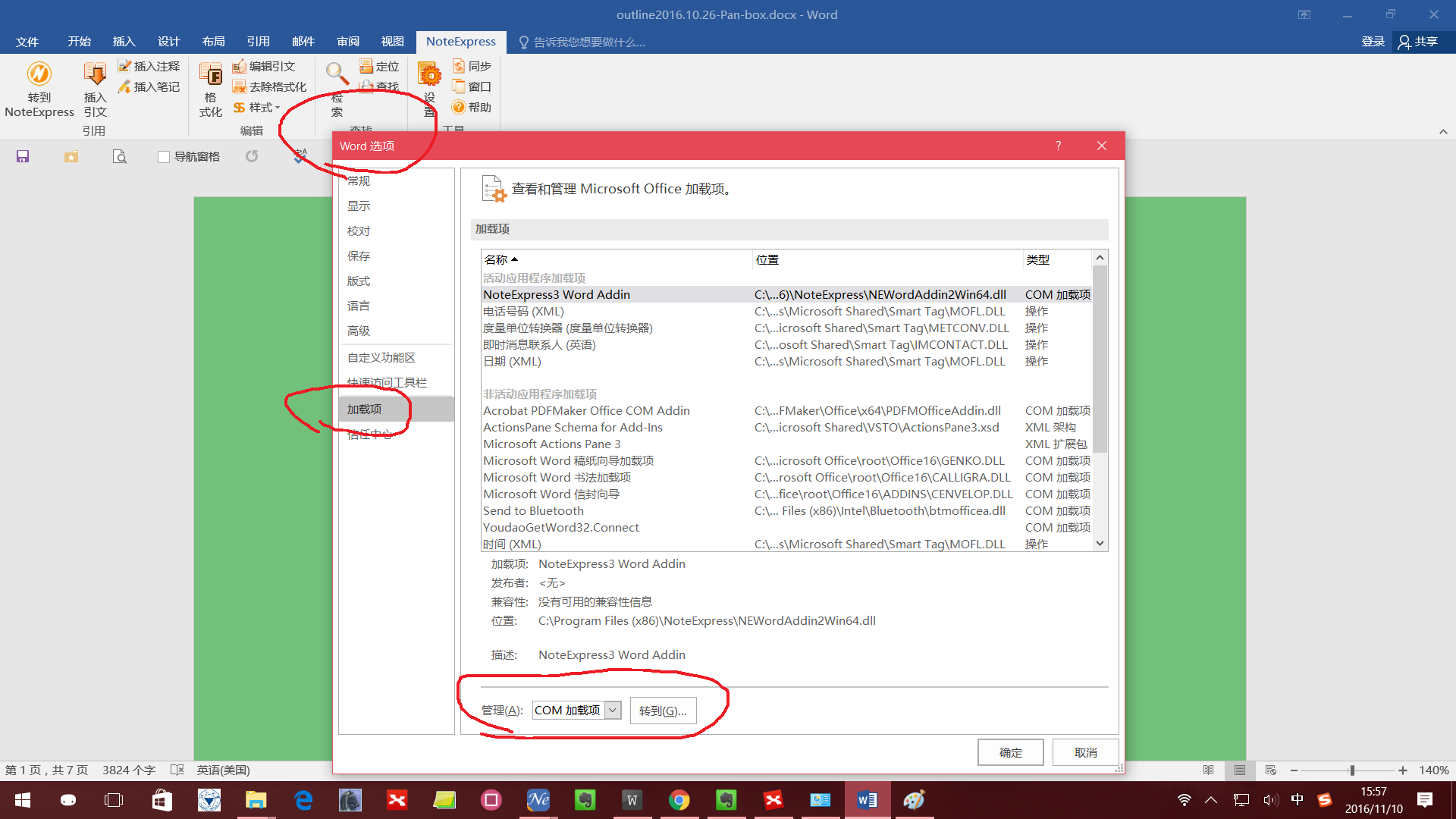Click the 定位 icon in the ribbon
The image size is (1456, 819).
(x=379, y=67)
